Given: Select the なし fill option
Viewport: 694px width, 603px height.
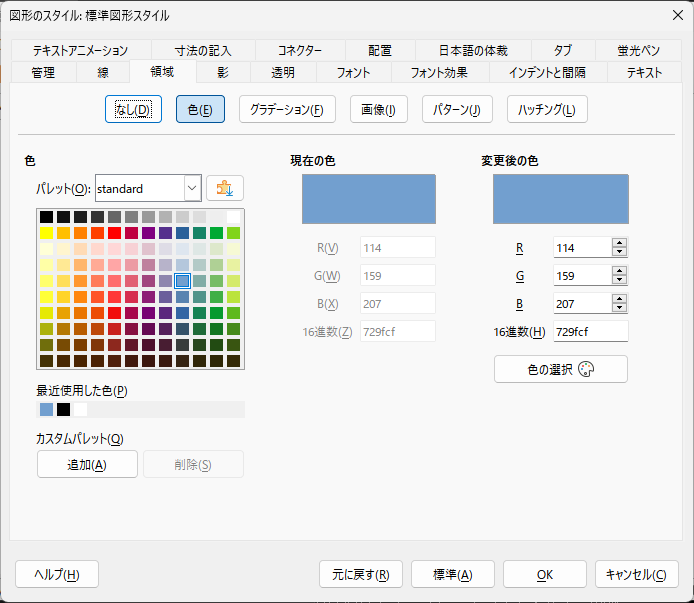Looking at the screenshot, I should [x=133, y=109].
